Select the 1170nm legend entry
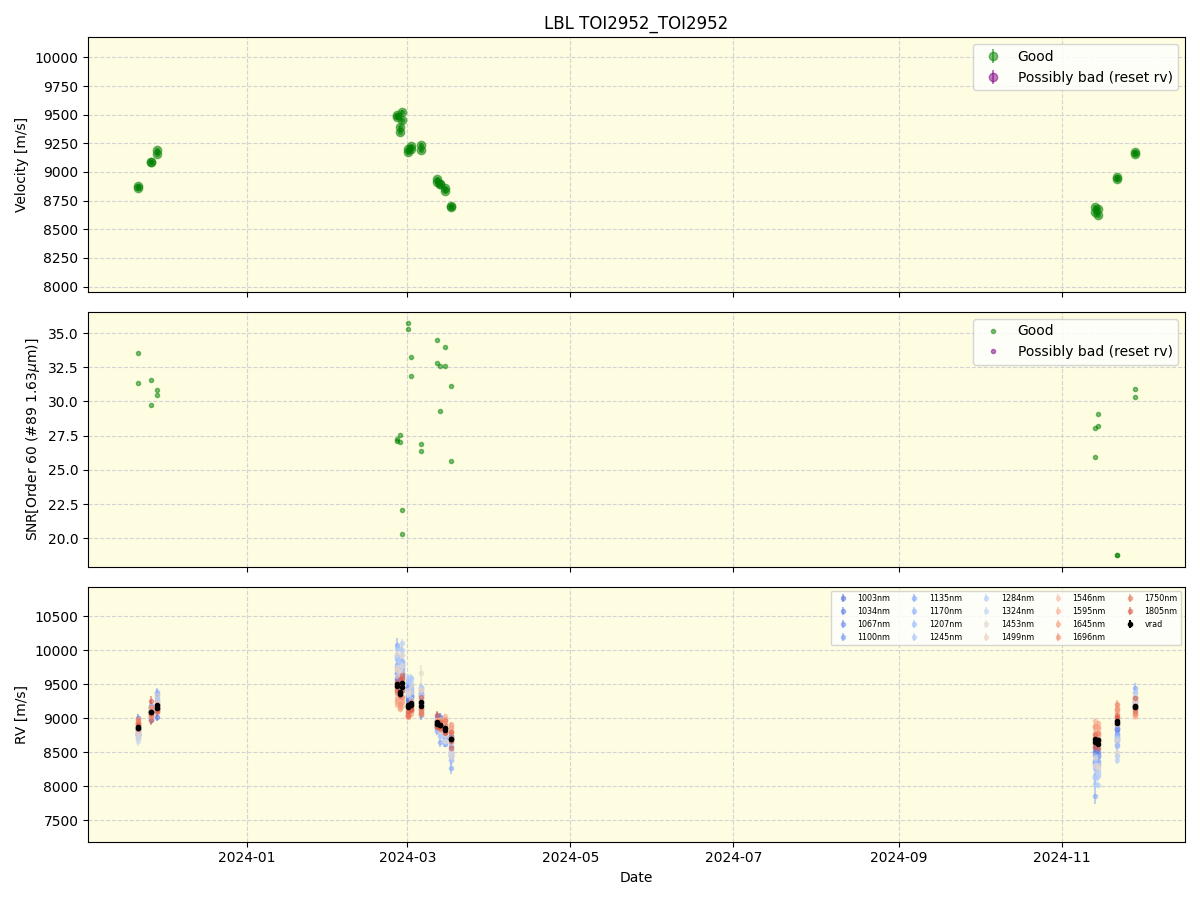Viewport: 1200px width, 900px height. click(935, 611)
